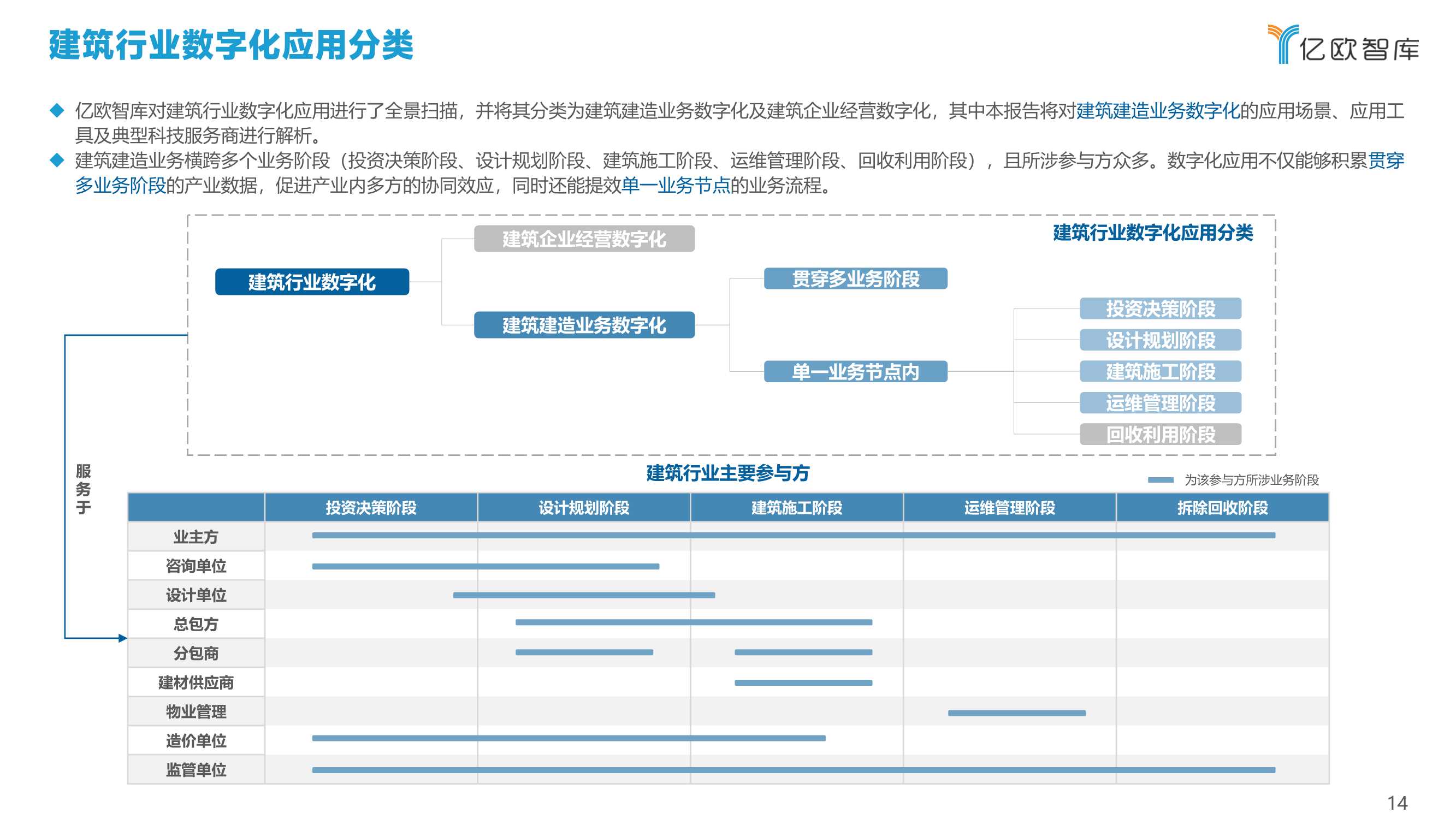Select the 投资决策阶段 node in diagram

[x=1161, y=308]
